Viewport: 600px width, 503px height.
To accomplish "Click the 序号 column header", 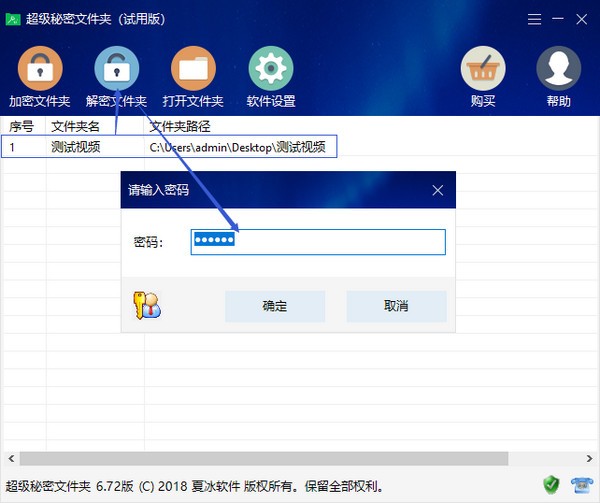I will [x=22, y=127].
